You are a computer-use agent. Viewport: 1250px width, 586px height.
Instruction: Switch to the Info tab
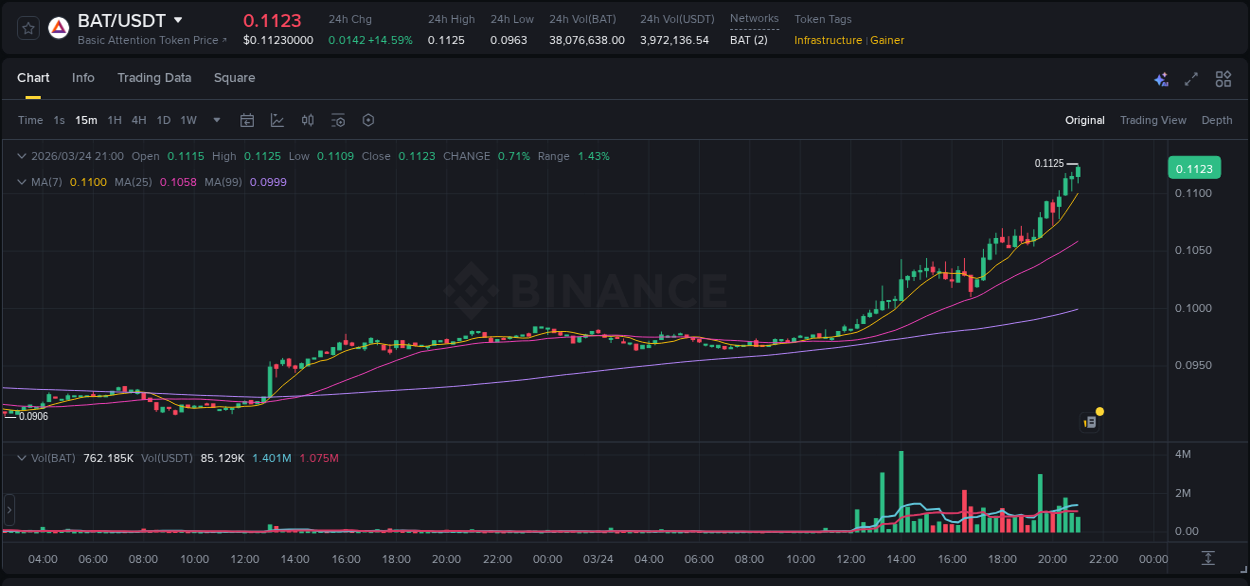(83, 78)
